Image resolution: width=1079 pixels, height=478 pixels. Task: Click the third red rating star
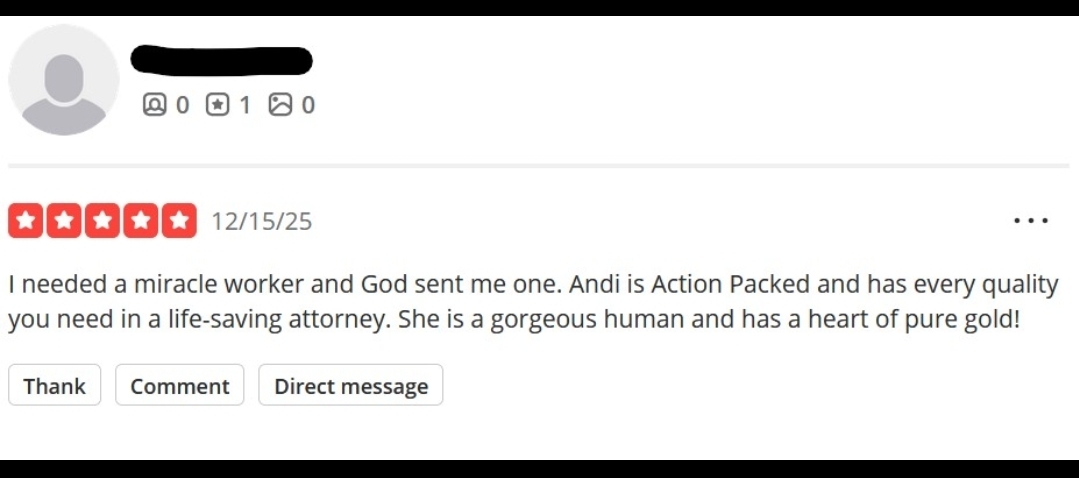point(102,221)
